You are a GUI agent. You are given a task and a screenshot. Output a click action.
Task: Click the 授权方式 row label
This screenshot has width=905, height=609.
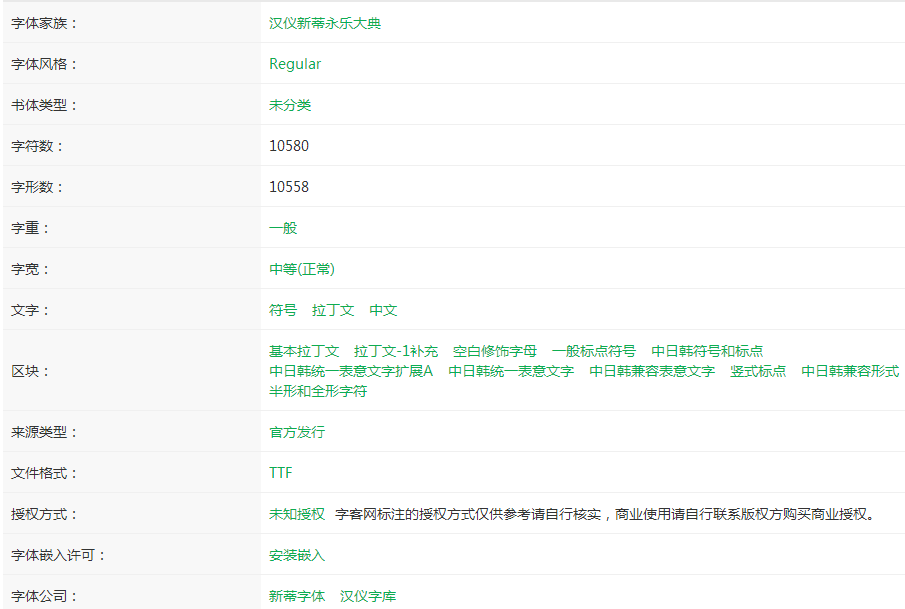pos(44,514)
